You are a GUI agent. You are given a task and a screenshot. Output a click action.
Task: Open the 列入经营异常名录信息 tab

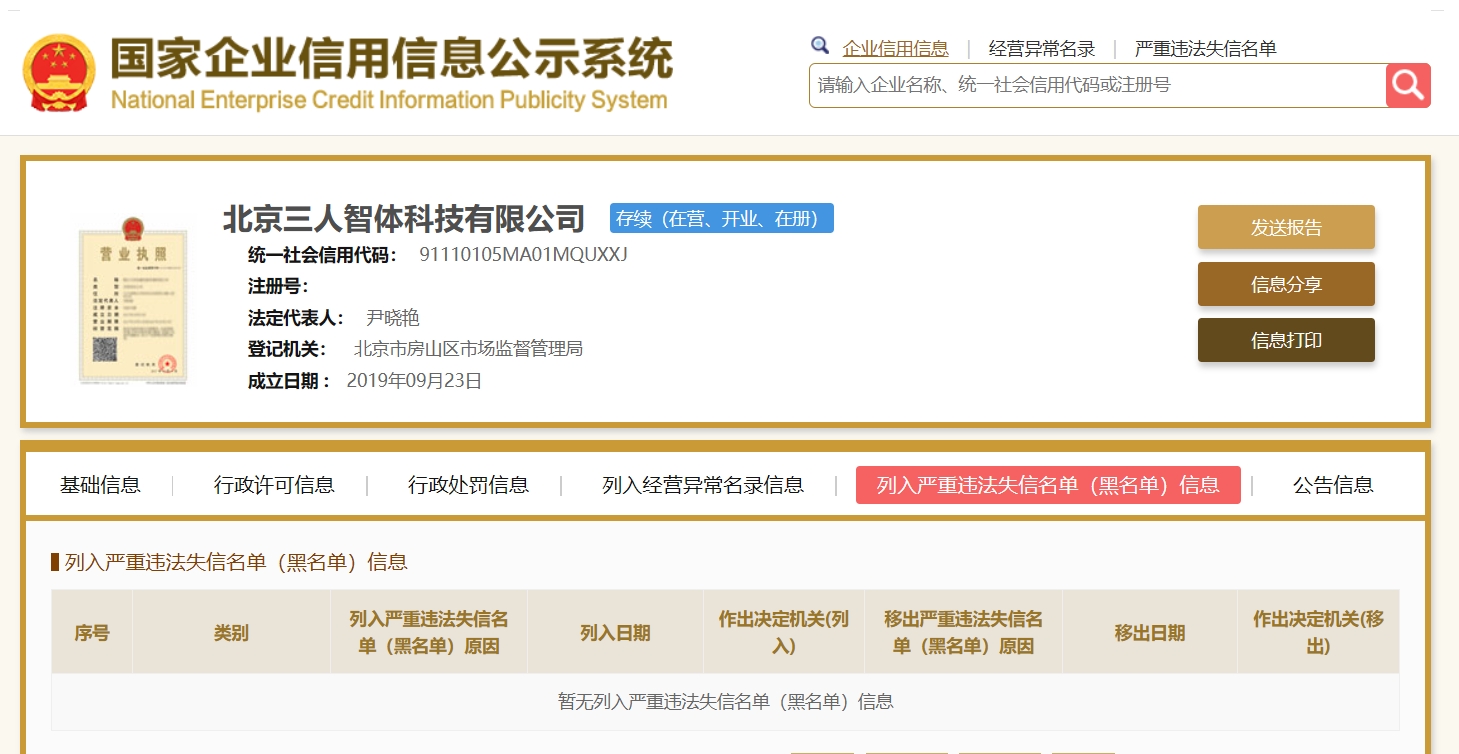pyautogui.click(x=703, y=485)
